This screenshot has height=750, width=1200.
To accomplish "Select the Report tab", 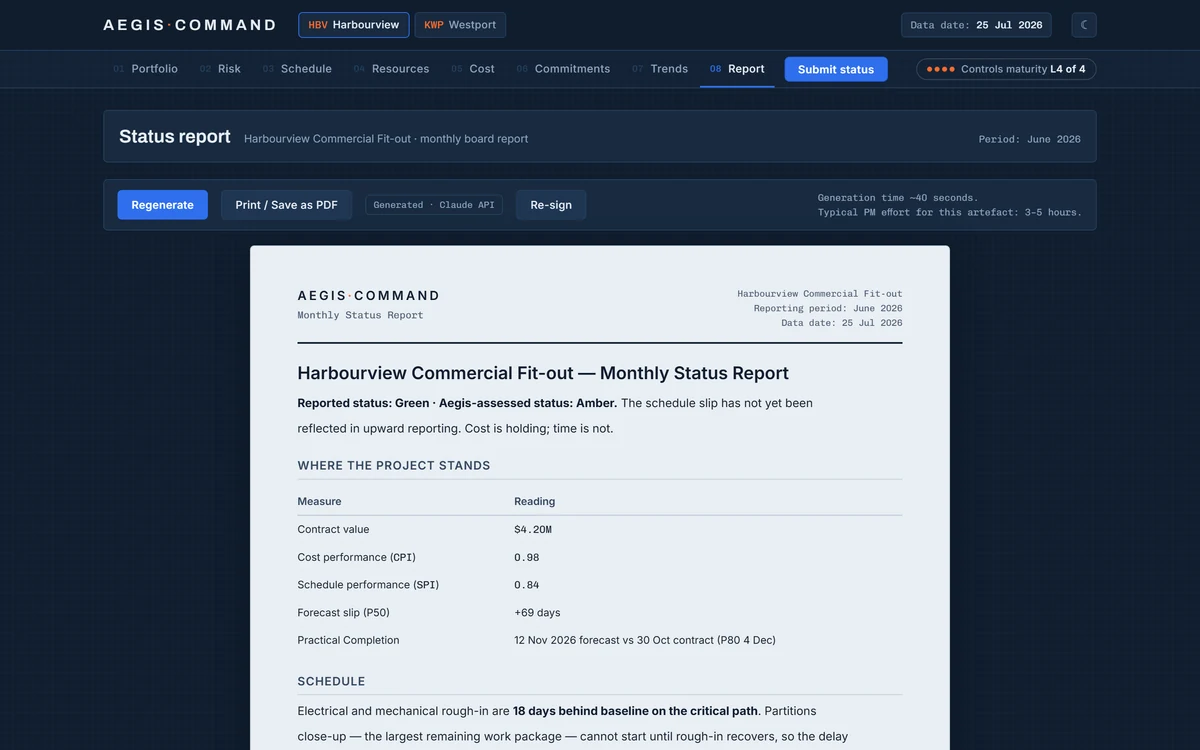I will [x=737, y=69].
